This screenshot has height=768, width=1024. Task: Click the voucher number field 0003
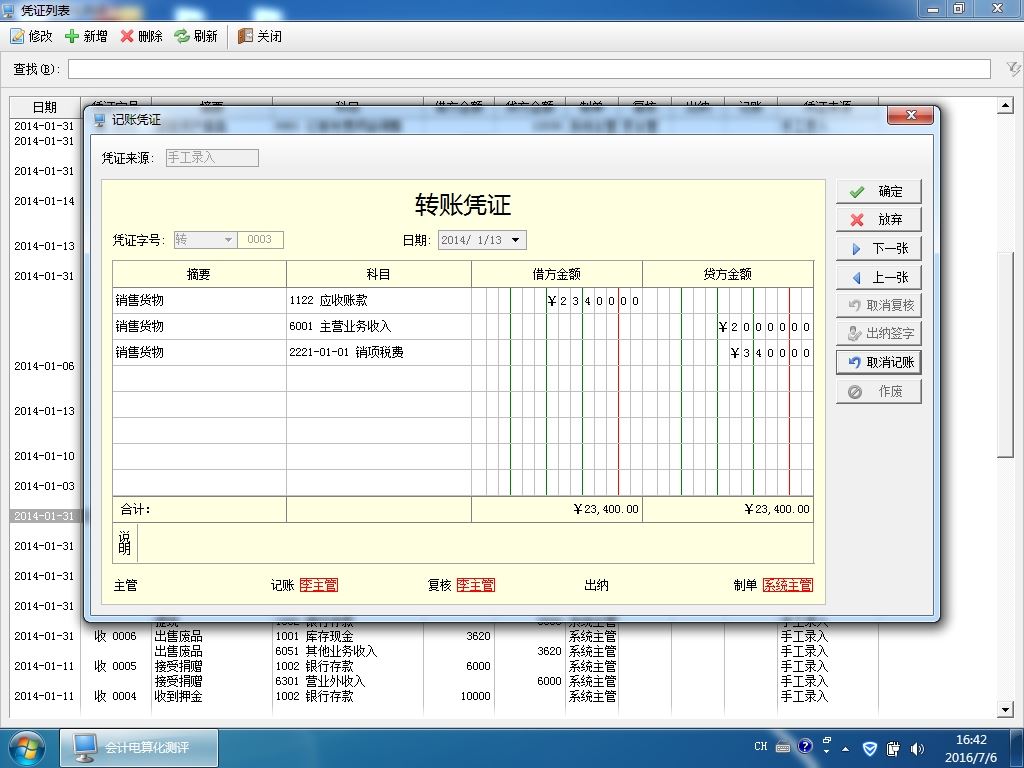click(x=260, y=240)
